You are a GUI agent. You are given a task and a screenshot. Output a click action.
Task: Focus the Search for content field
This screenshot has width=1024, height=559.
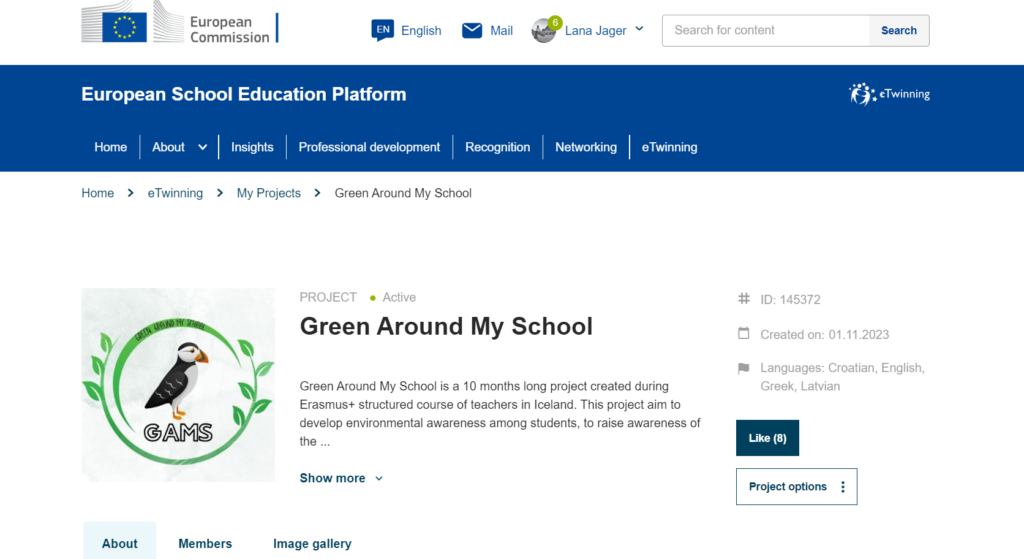coord(766,30)
